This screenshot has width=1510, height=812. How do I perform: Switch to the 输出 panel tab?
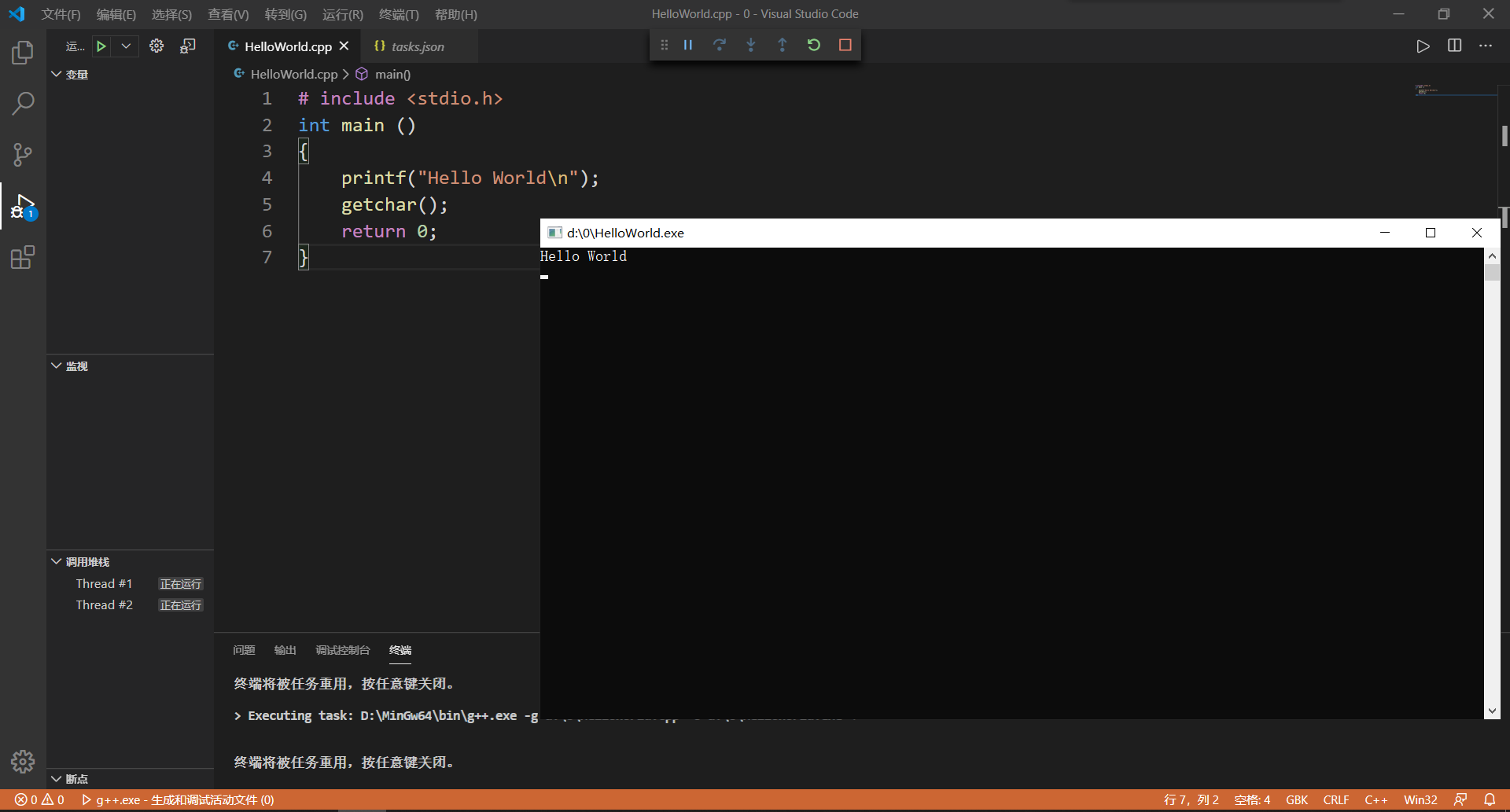pos(285,650)
